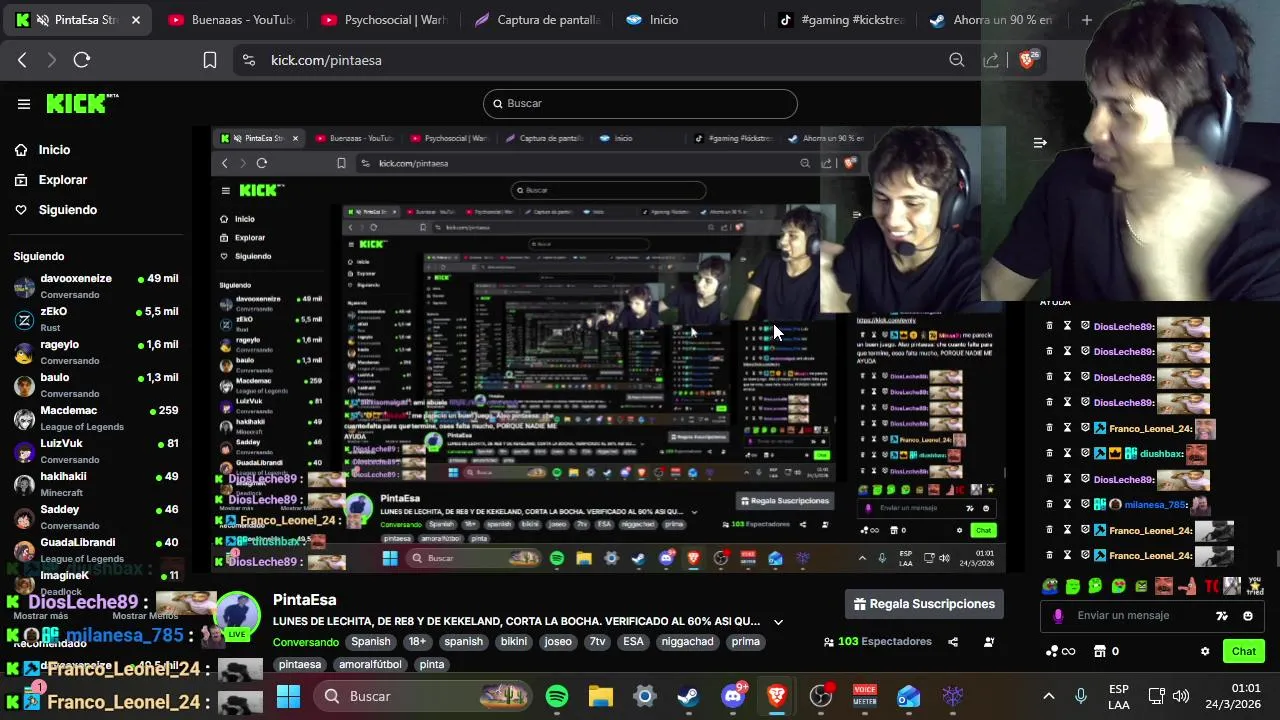
Task: Open a new browser tab
Action: pyautogui.click(x=1087, y=20)
